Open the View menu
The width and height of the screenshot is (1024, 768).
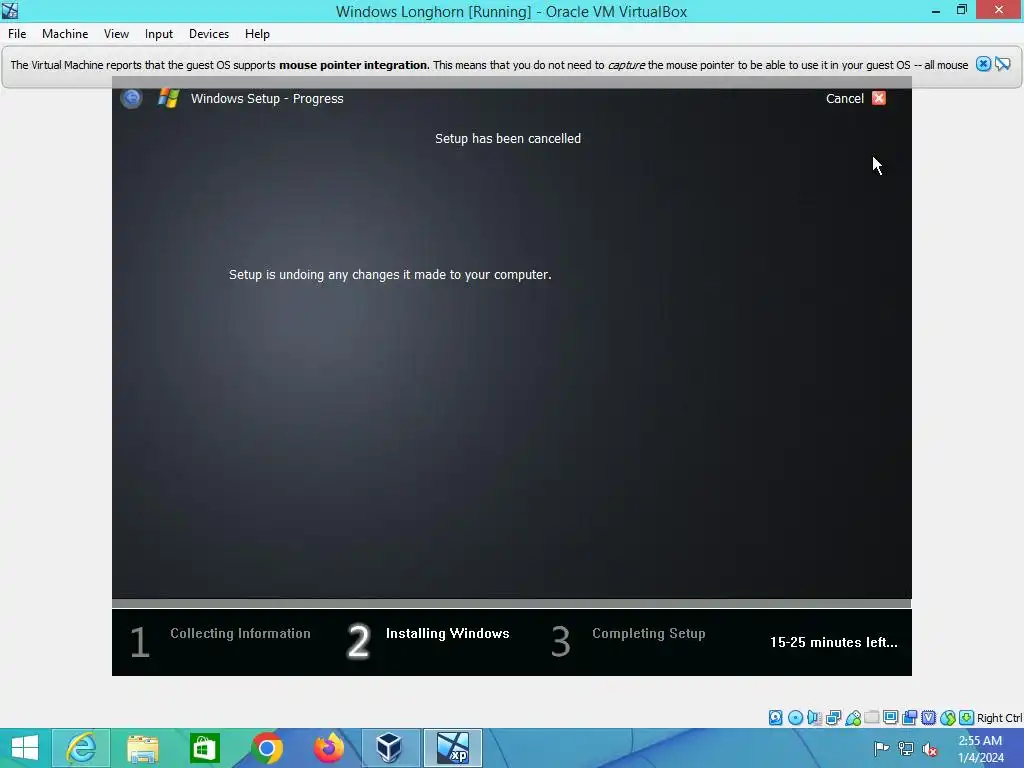(x=116, y=34)
